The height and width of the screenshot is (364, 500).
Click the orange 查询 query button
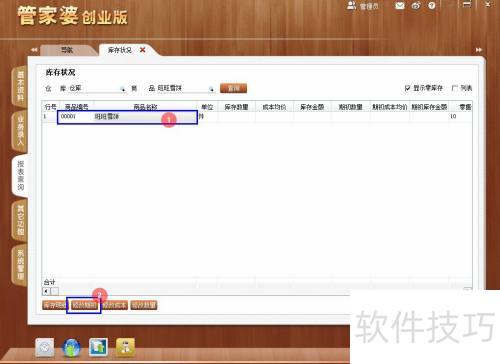coord(233,88)
